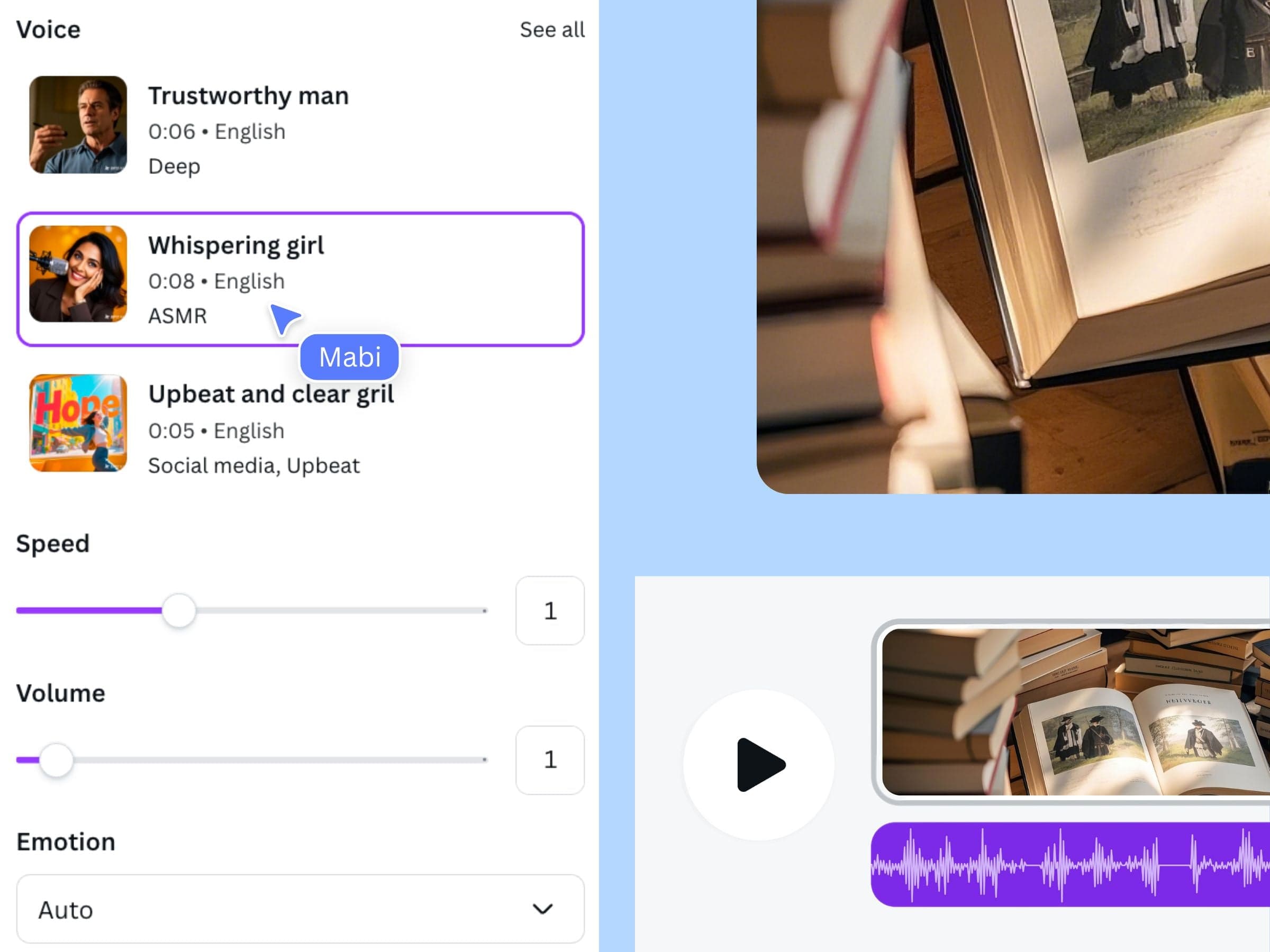Click the Speed slider handle
This screenshot has height=952, width=1270.
pos(179,610)
